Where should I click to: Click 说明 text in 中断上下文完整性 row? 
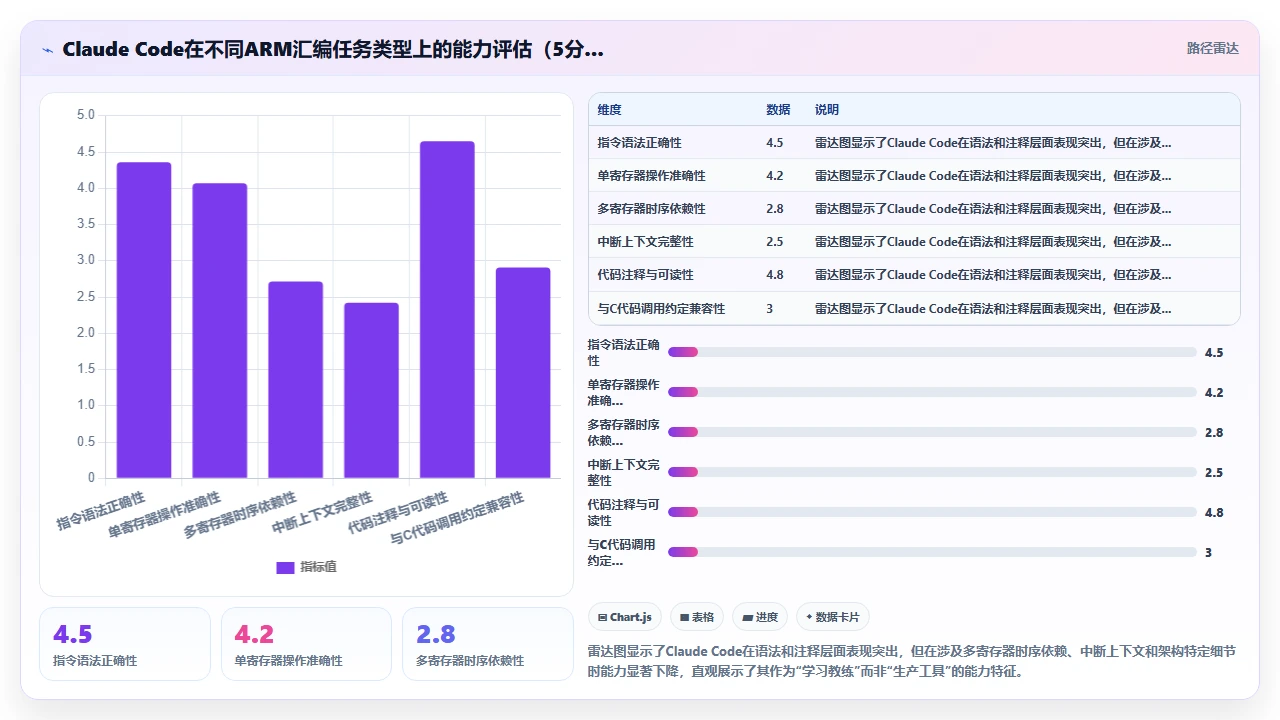coord(993,242)
